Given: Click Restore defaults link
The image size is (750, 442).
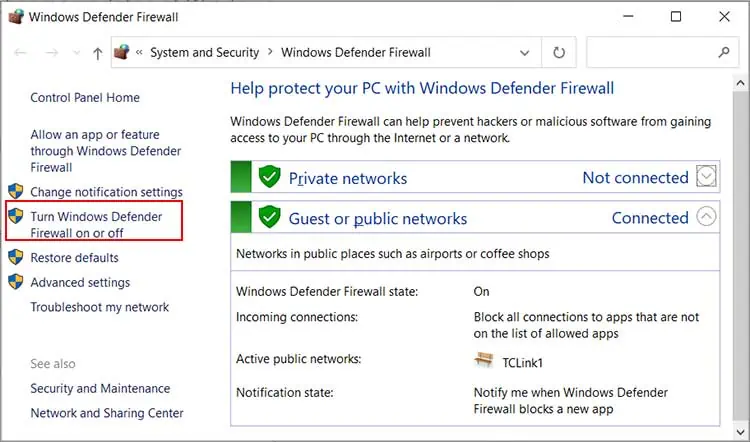Looking at the screenshot, I should point(74,257).
